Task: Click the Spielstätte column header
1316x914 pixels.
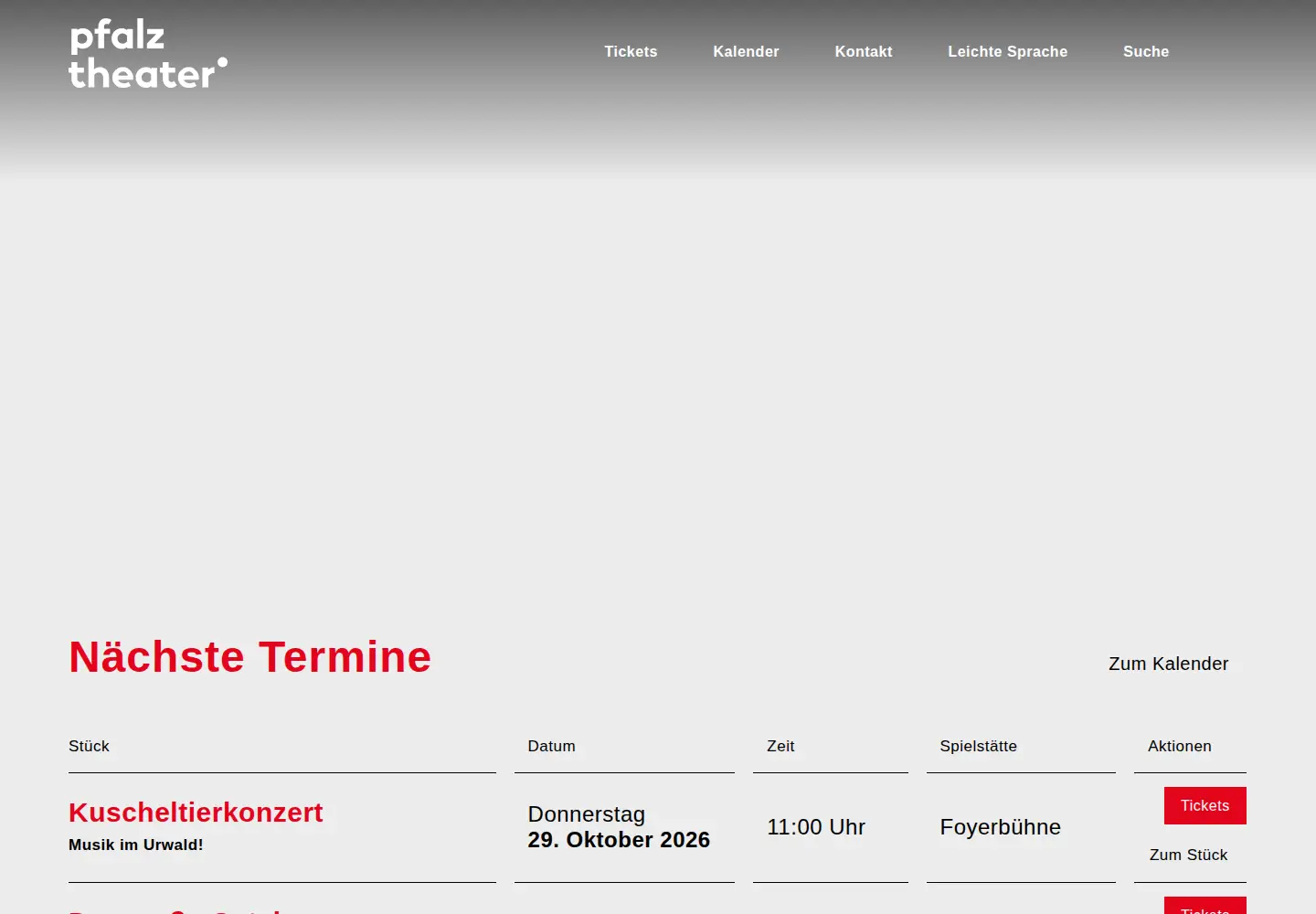Action: tap(978, 746)
